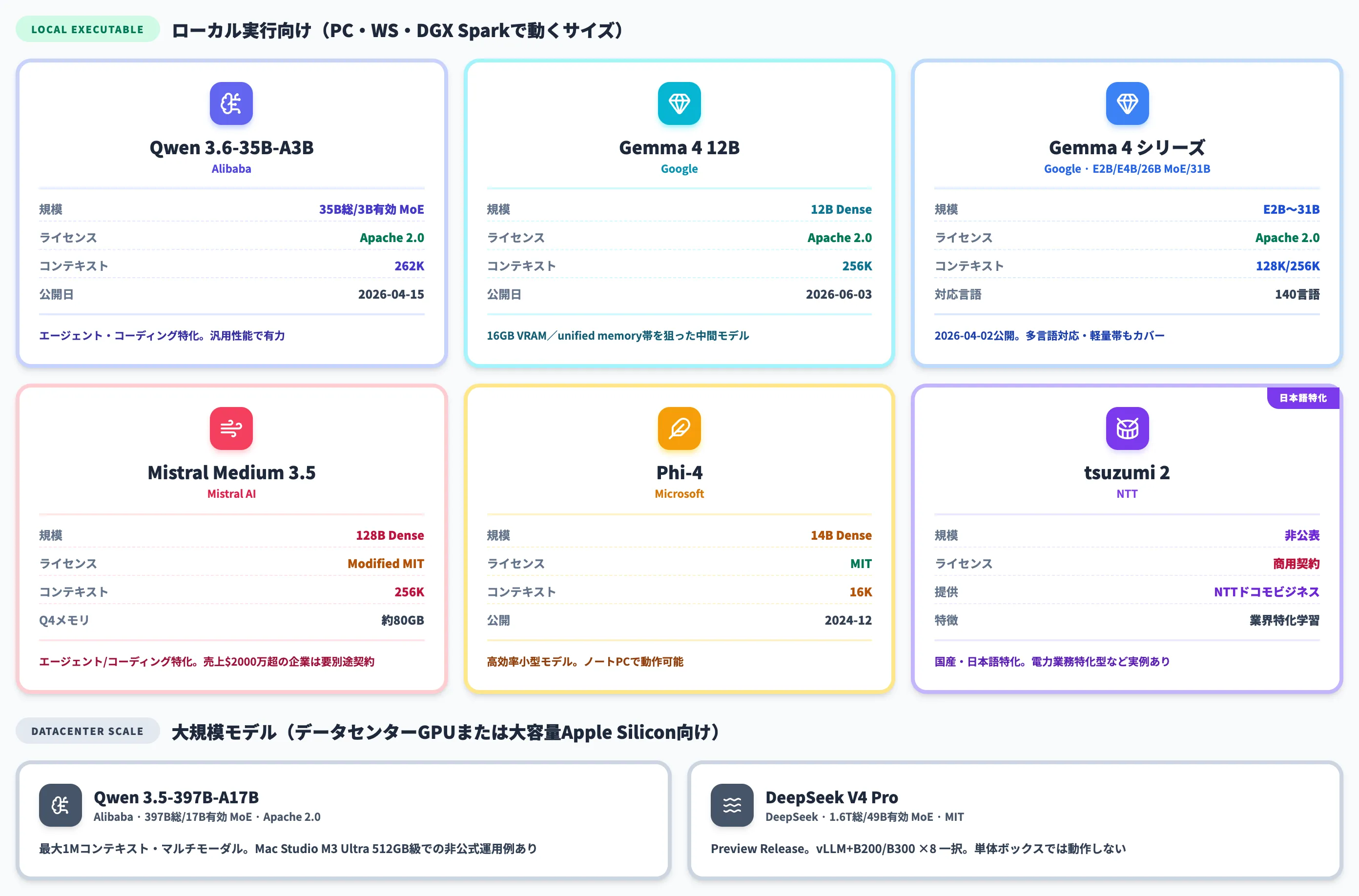Click the 16GB VRAM unified memory note

617,335
